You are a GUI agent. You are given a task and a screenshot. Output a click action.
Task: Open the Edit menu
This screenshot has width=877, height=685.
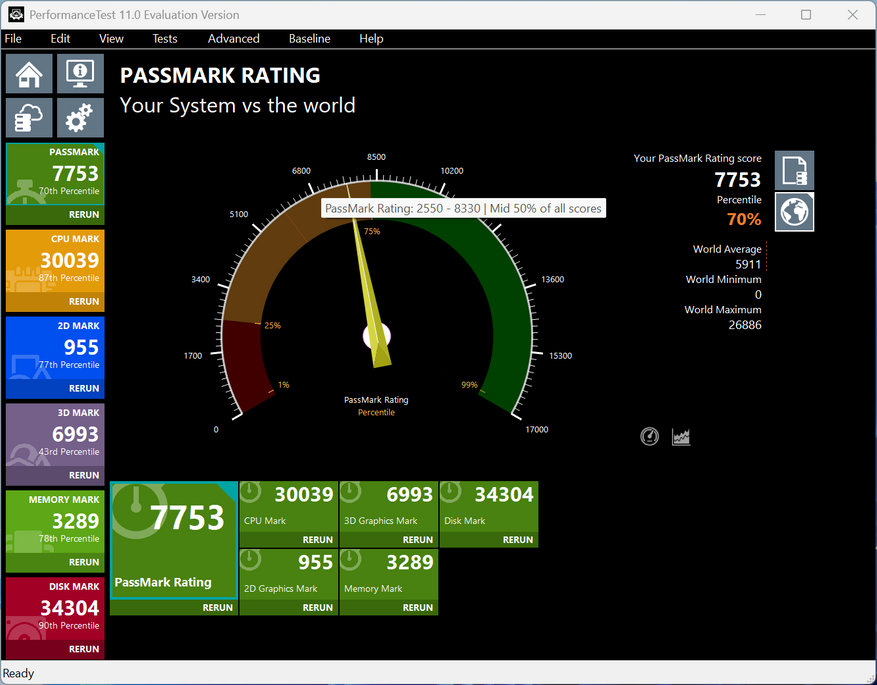point(60,39)
